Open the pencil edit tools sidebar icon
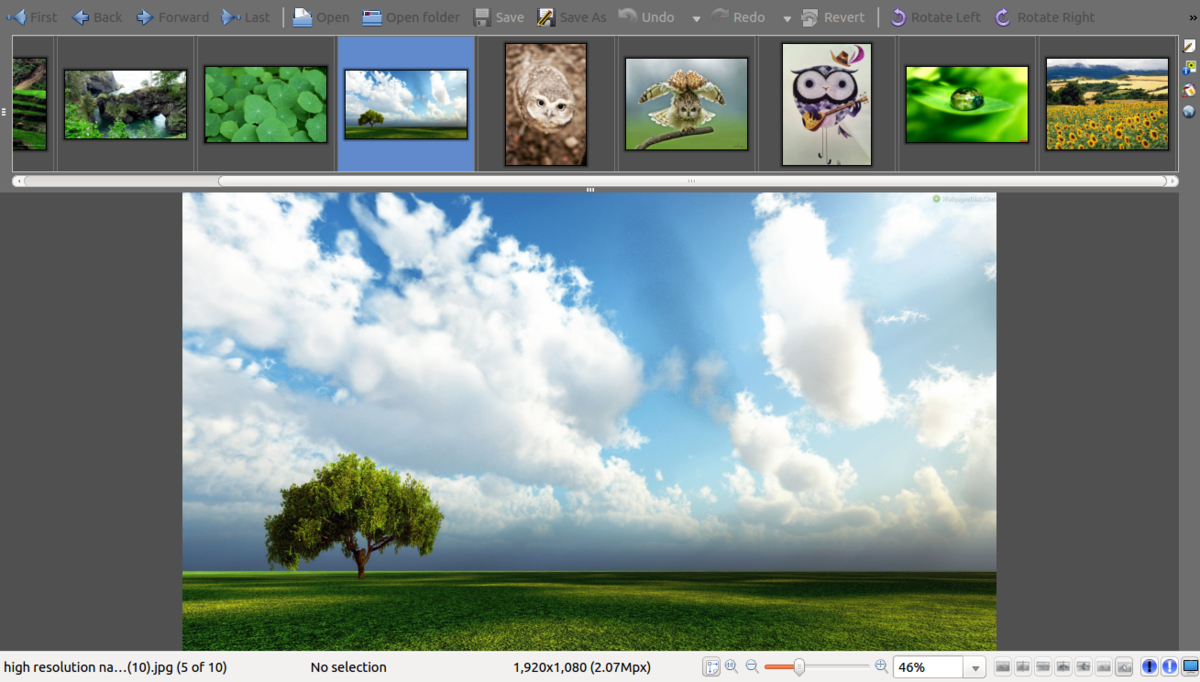This screenshot has height=682, width=1200. click(x=1189, y=46)
